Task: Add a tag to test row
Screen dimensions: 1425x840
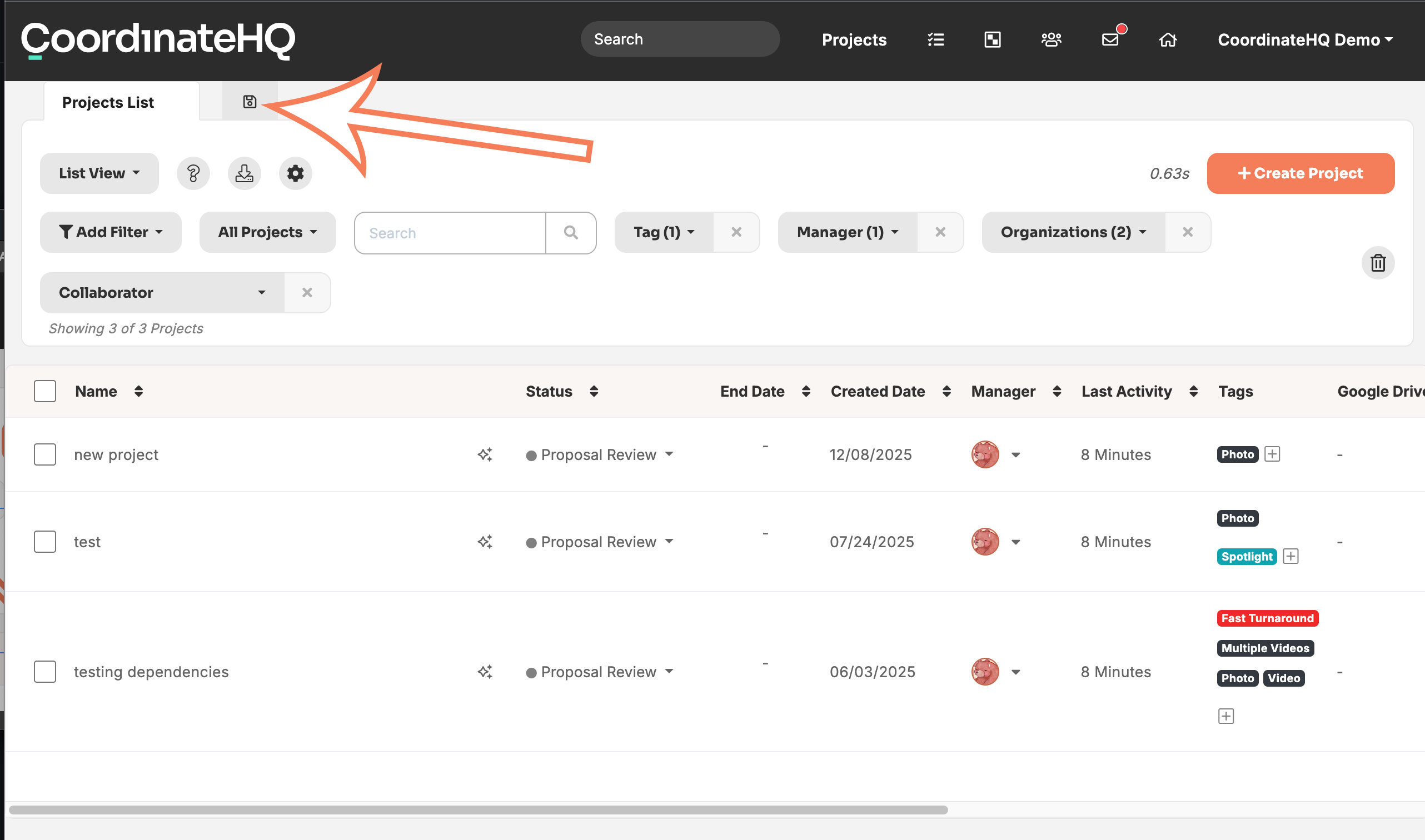Action: click(x=1291, y=557)
